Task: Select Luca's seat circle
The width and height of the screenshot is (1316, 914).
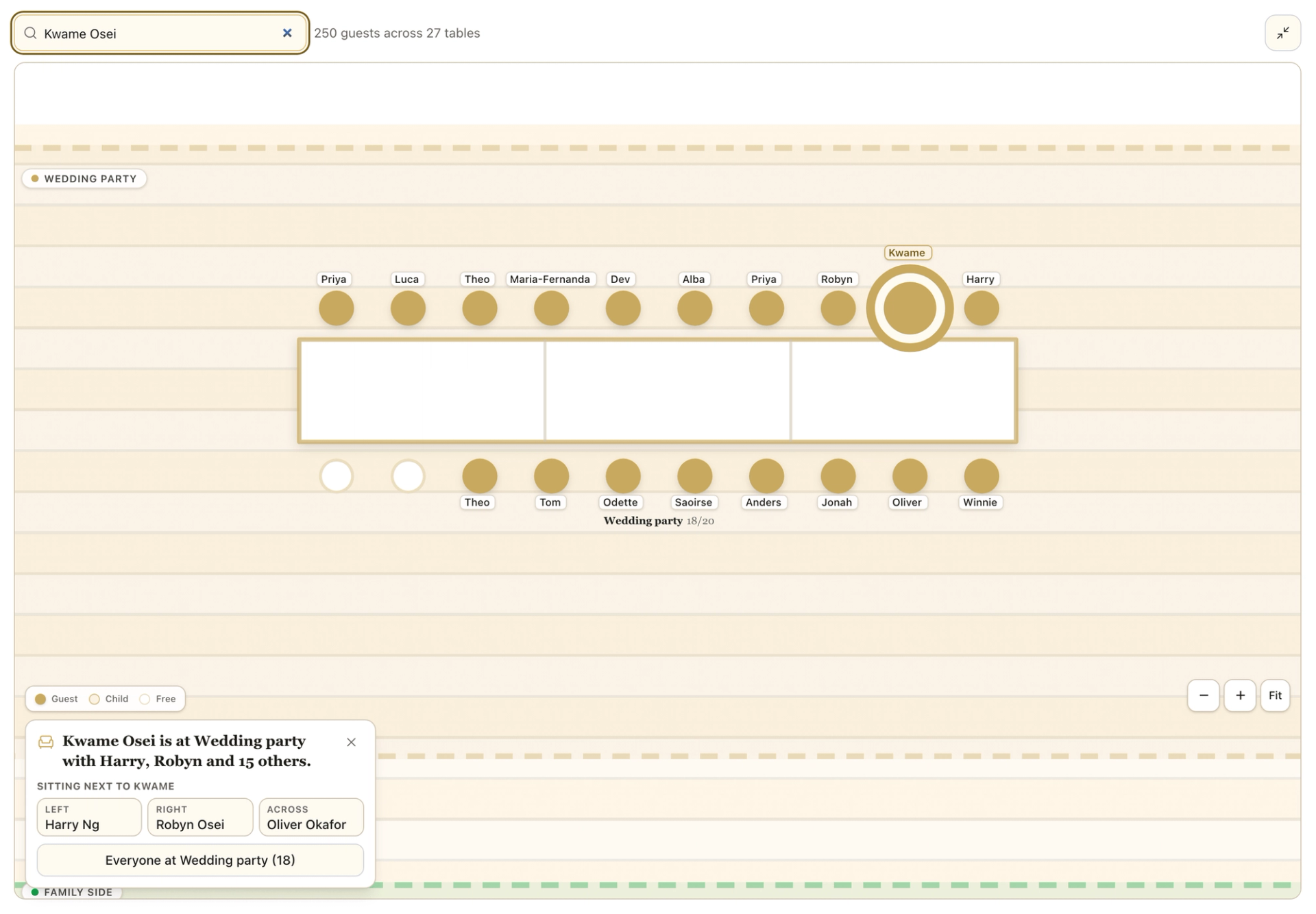Action: [x=408, y=308]
